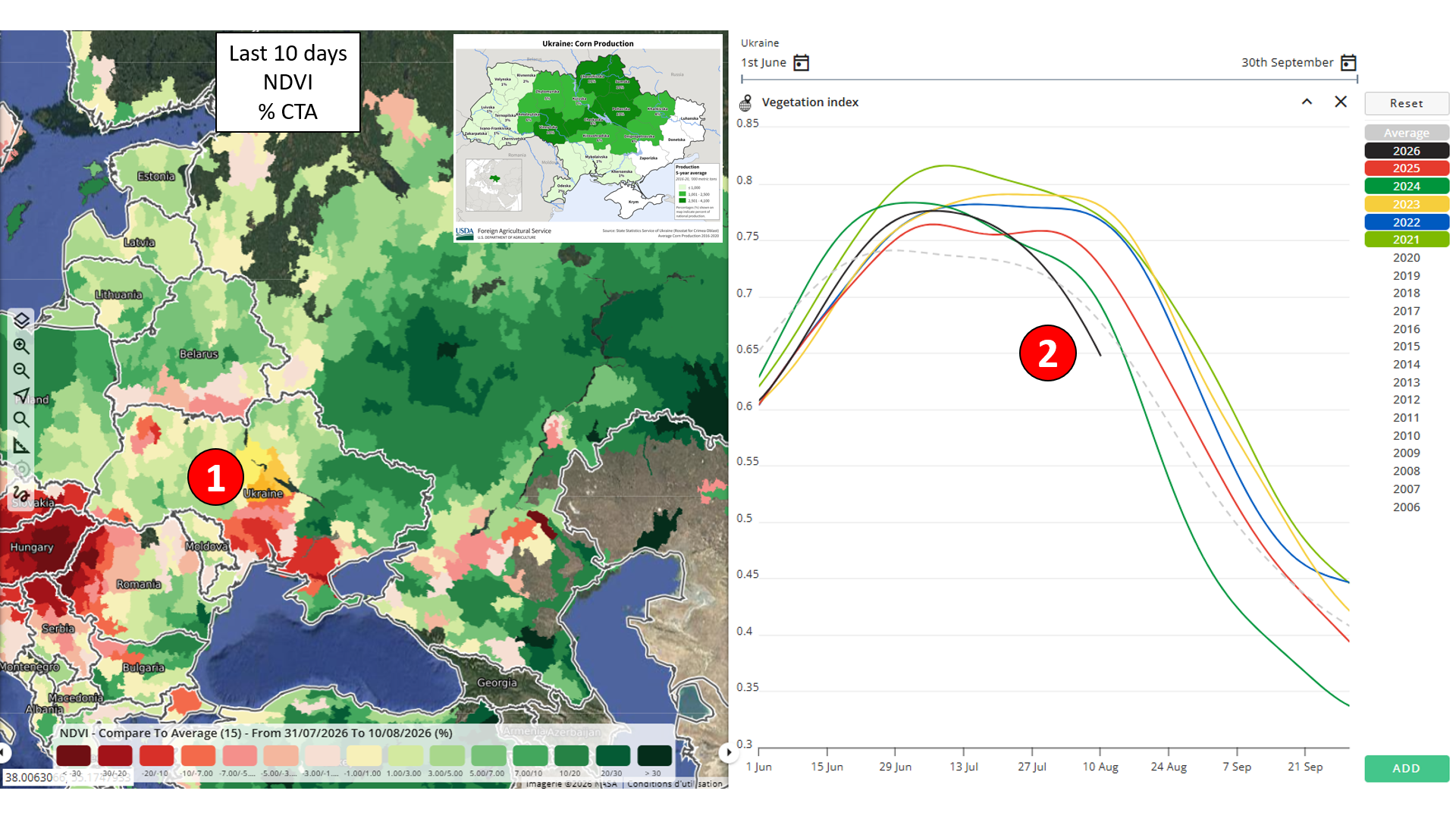Enable the 2019 series
Image resolution: width=1456 pixels, height=819 pixels.
click(1407, 275)
